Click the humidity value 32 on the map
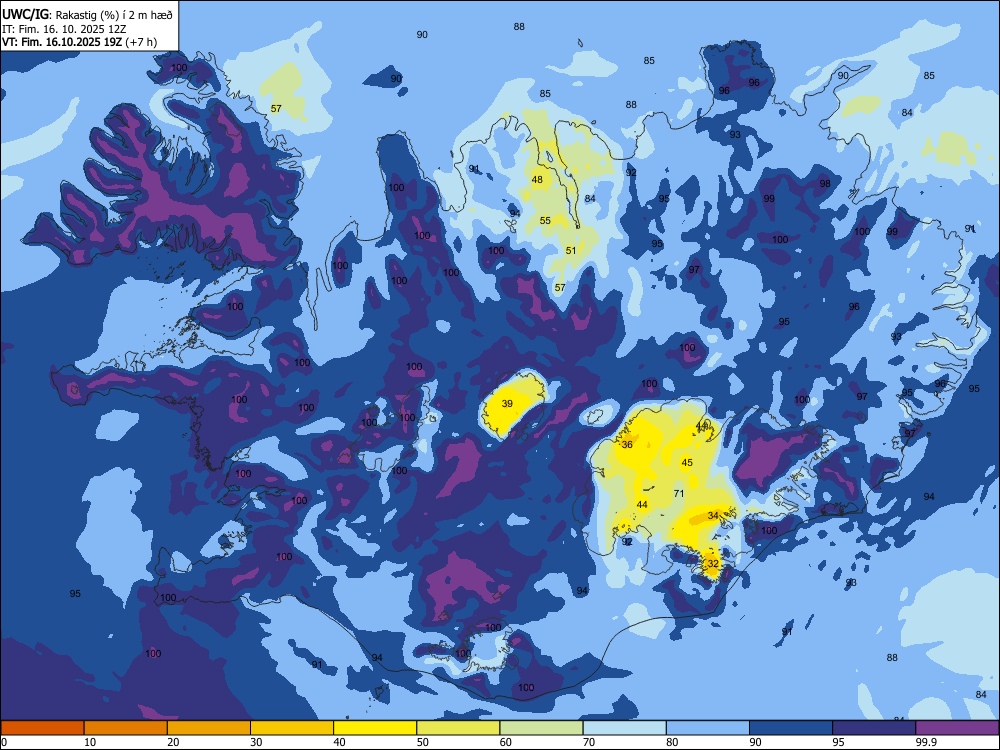1000x750 pixels. (713, 564)
